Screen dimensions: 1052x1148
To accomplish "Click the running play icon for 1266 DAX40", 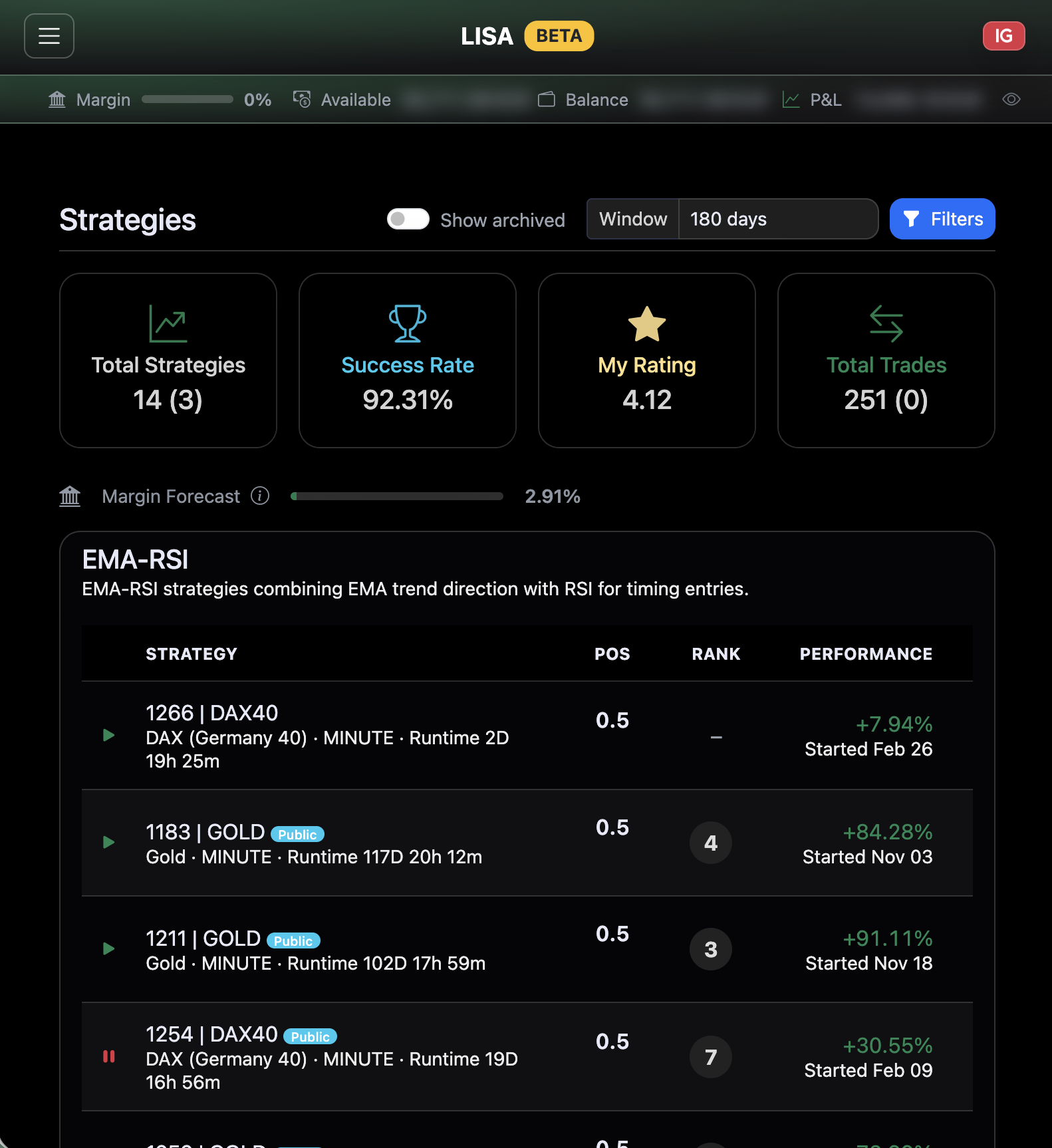I will (109, 736).
